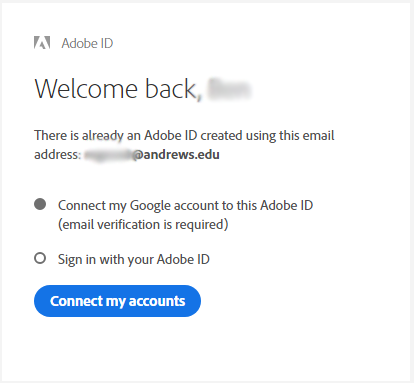The height and width of the screenshot is (383, 414).
Task: Click the 'Welcome back' heading
Action: point(115,89)
